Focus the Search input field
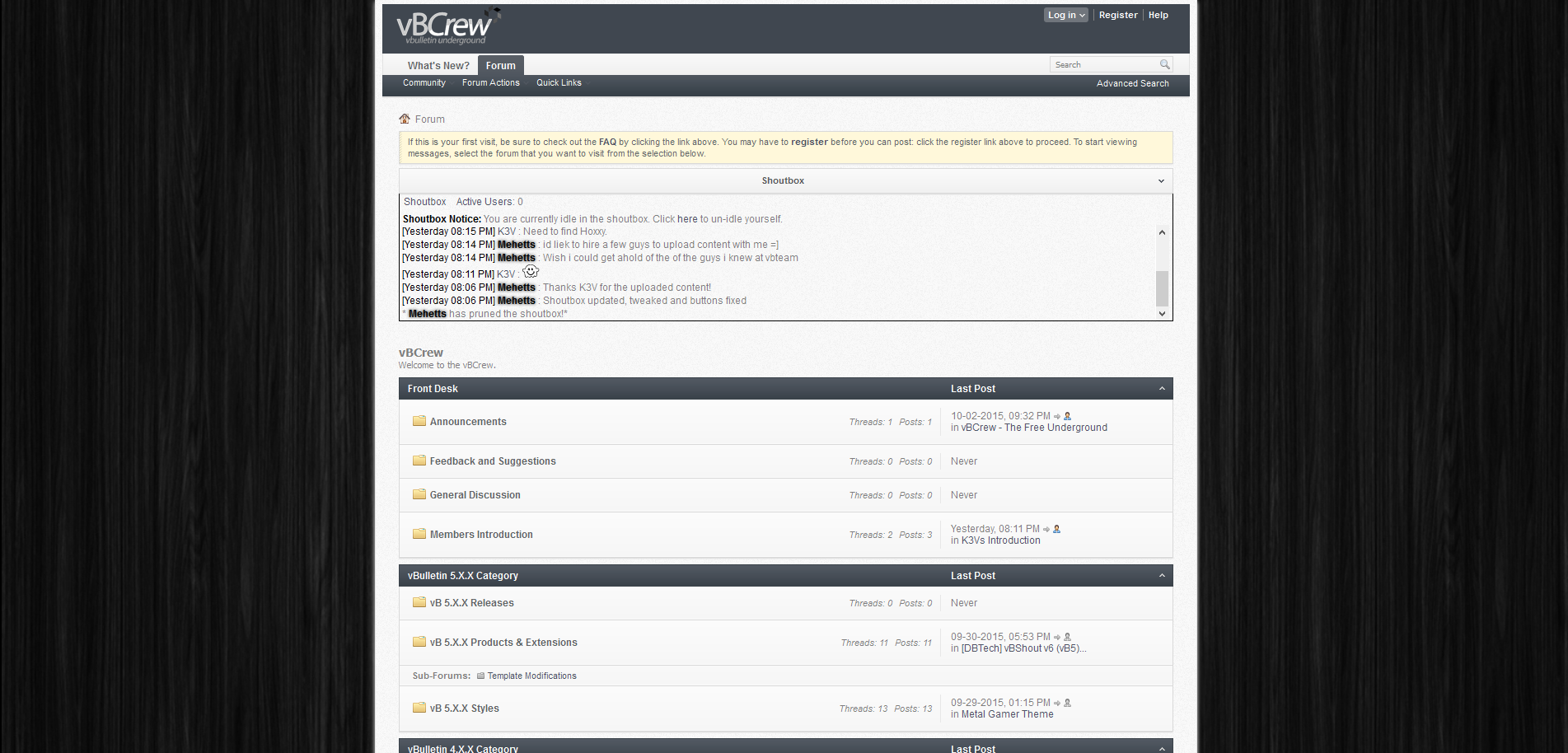Image resolution: width=1568 pixels, height=753 pixels. point(1104,64)
